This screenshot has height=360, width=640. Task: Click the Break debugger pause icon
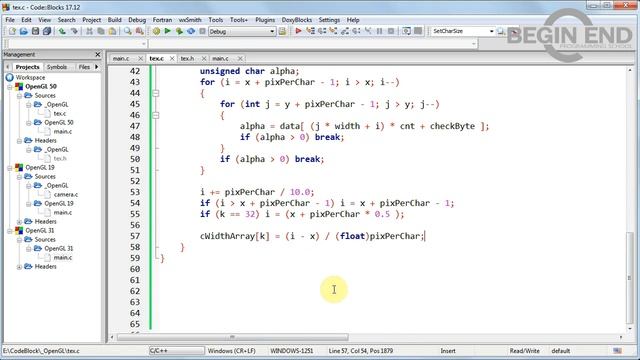click(x=379, y=31)
